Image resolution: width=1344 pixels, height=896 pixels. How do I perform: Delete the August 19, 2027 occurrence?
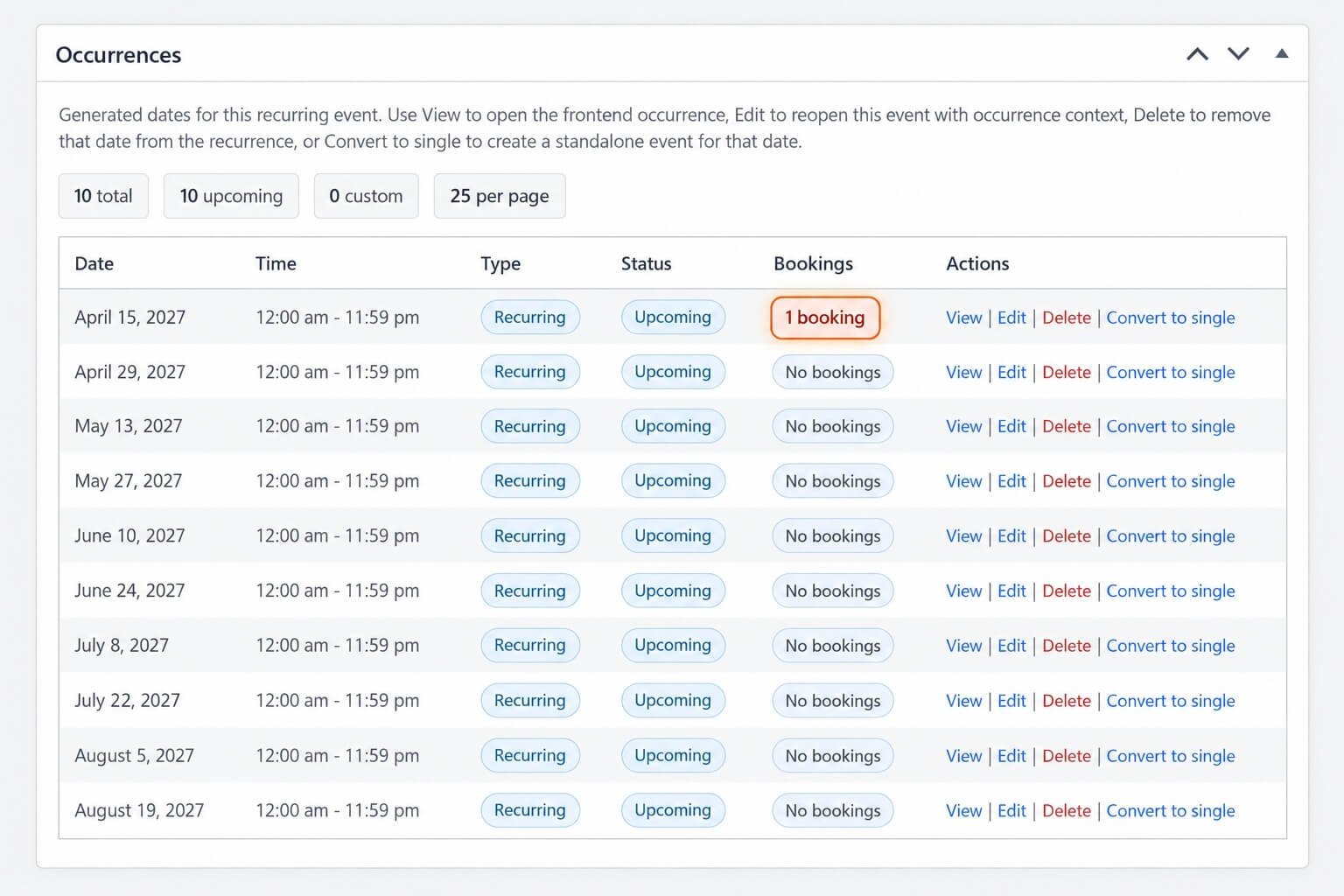pos(1067,811)
